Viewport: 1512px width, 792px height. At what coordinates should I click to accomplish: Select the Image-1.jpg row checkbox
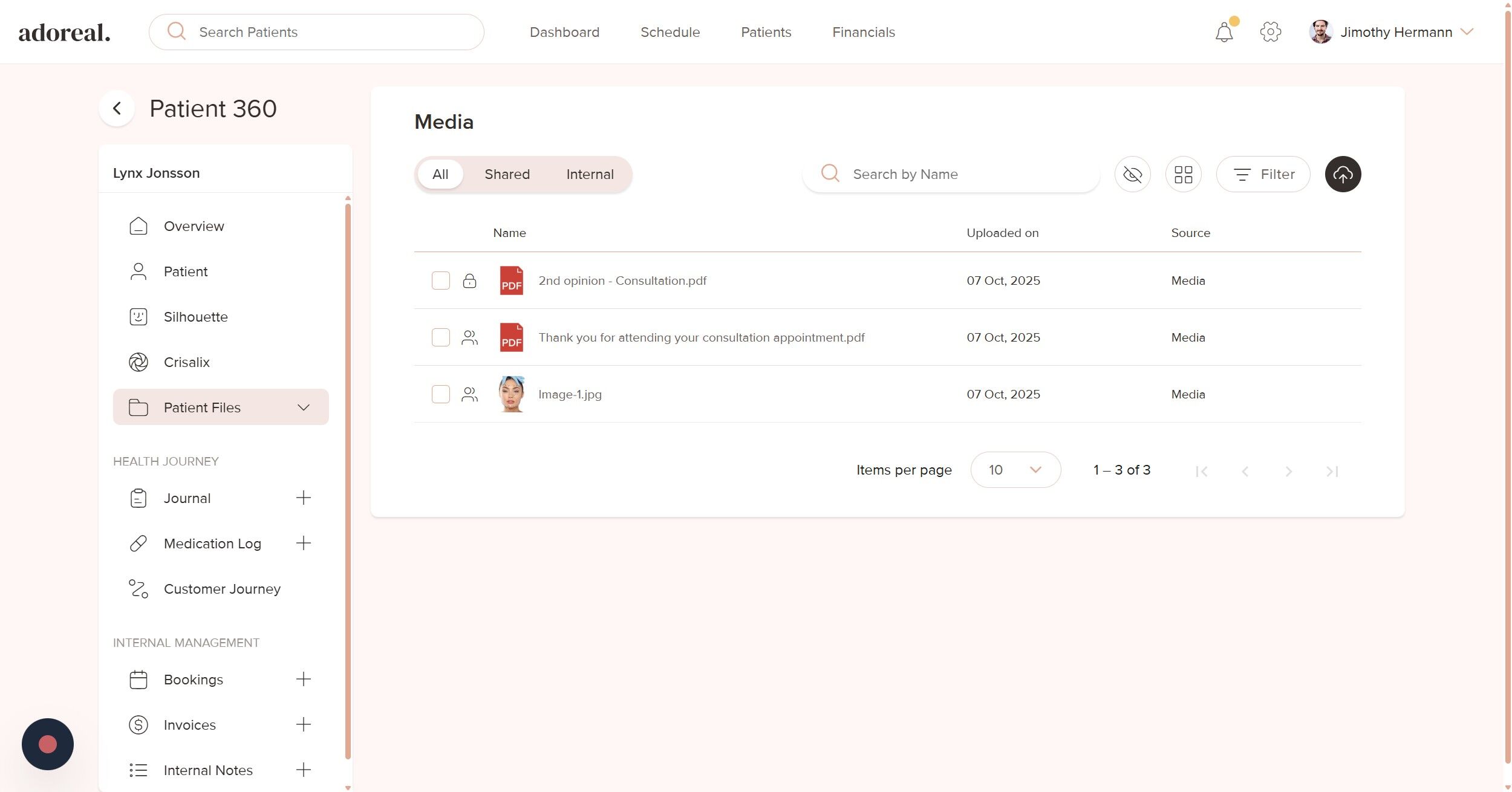(x=440, y=394)
